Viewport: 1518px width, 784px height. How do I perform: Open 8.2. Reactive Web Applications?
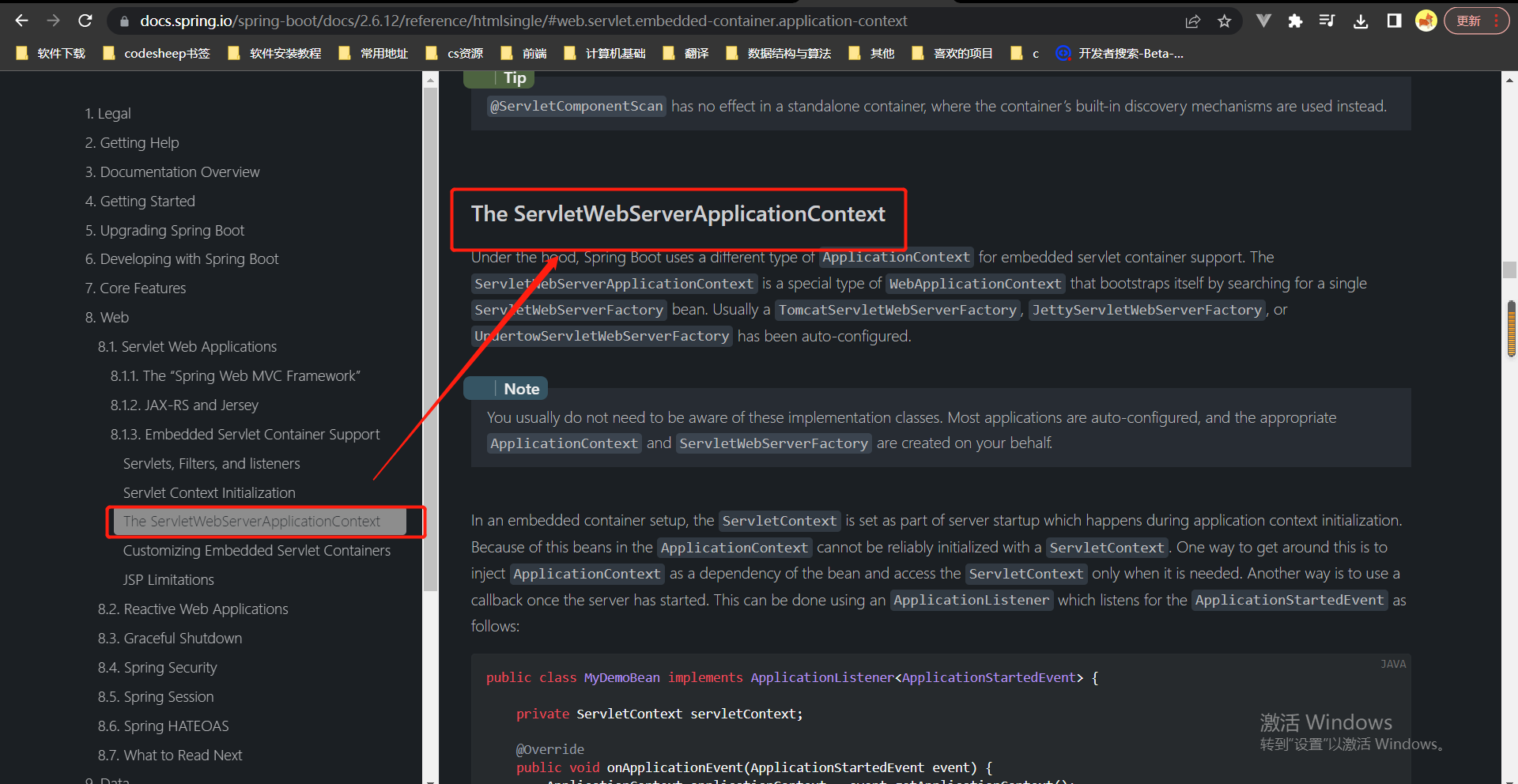click(193, 609)
